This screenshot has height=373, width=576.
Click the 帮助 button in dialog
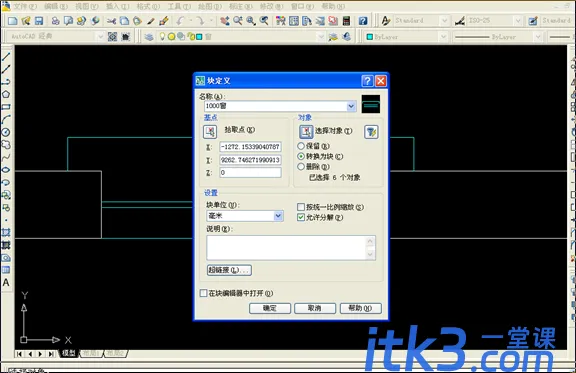click(x=360, y=308)
